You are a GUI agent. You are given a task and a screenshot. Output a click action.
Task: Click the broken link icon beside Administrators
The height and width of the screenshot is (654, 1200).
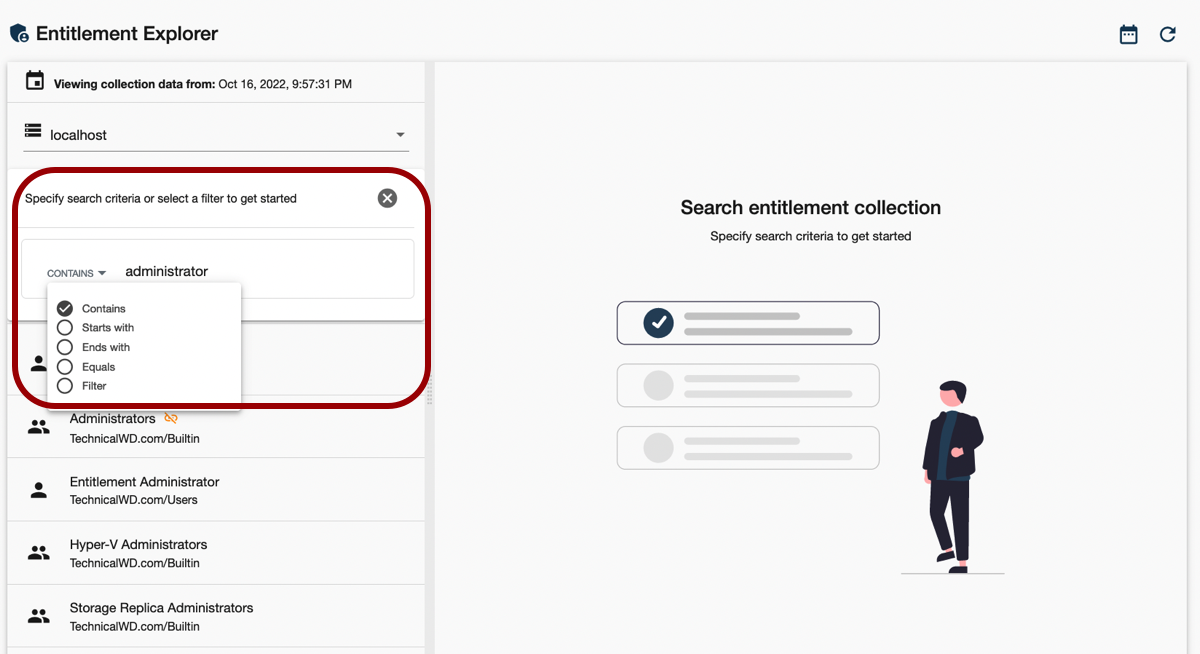click(171, 418)
